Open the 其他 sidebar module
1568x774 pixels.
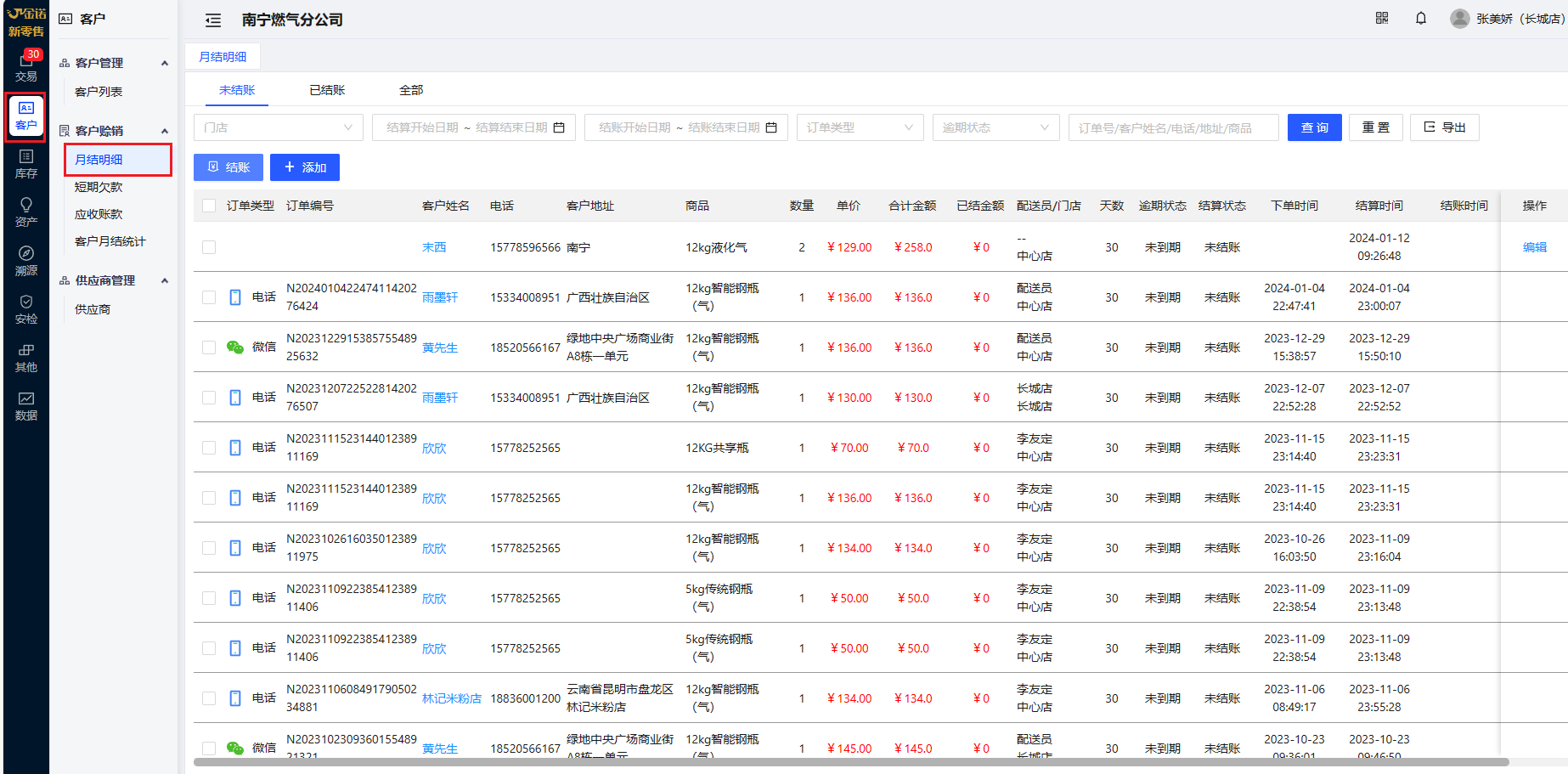click(26, 358)
